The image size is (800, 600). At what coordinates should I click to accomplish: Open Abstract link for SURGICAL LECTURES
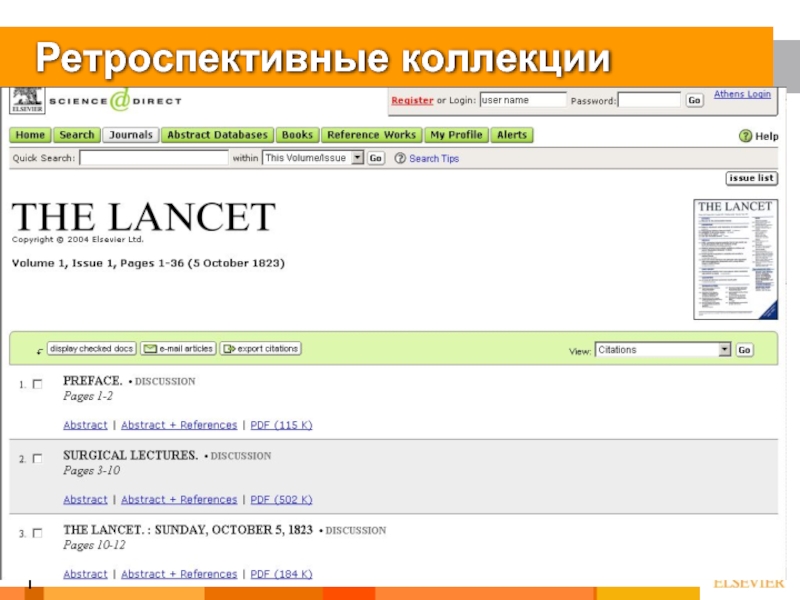click(85, 499)
